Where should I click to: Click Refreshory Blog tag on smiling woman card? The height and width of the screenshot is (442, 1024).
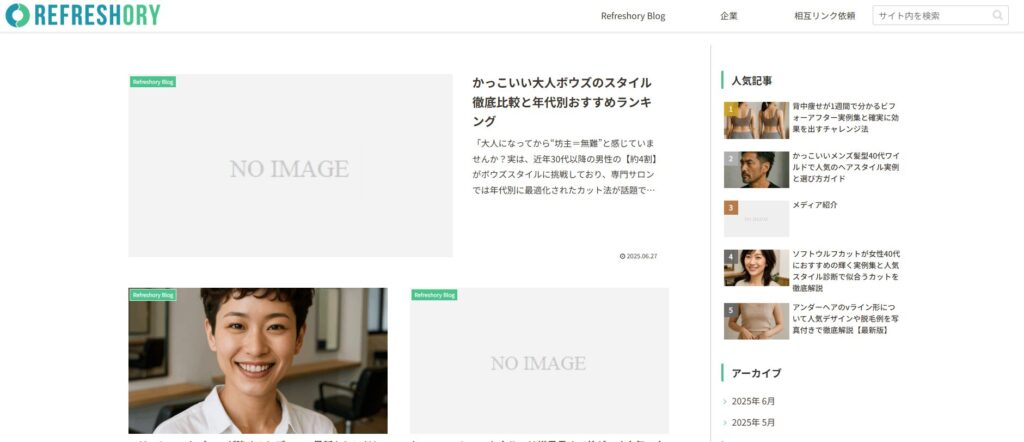pyautogui.click(x=153, y=295)
